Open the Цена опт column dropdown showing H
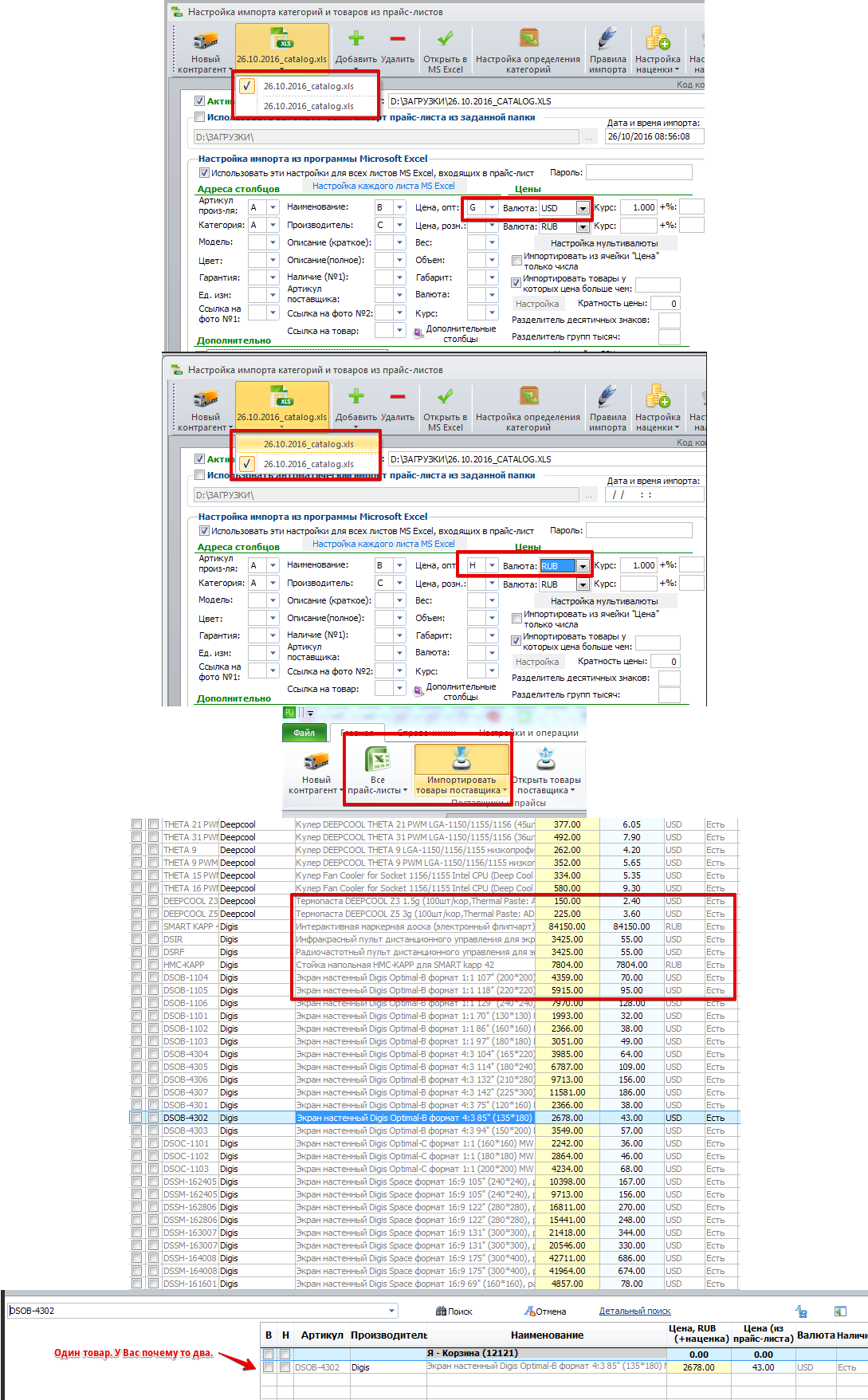The image size is (868, 1400). click(x=492, y=565)
